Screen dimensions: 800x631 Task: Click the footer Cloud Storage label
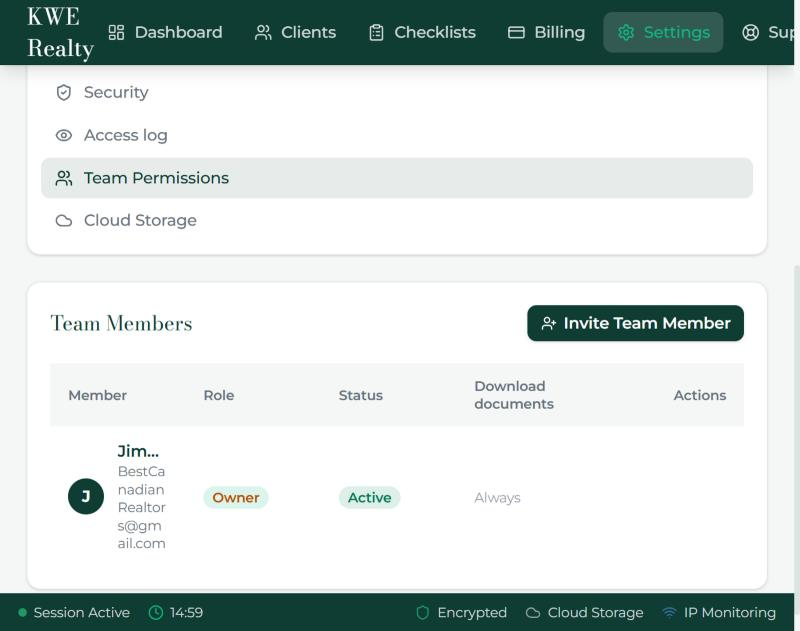coord(595,612)
